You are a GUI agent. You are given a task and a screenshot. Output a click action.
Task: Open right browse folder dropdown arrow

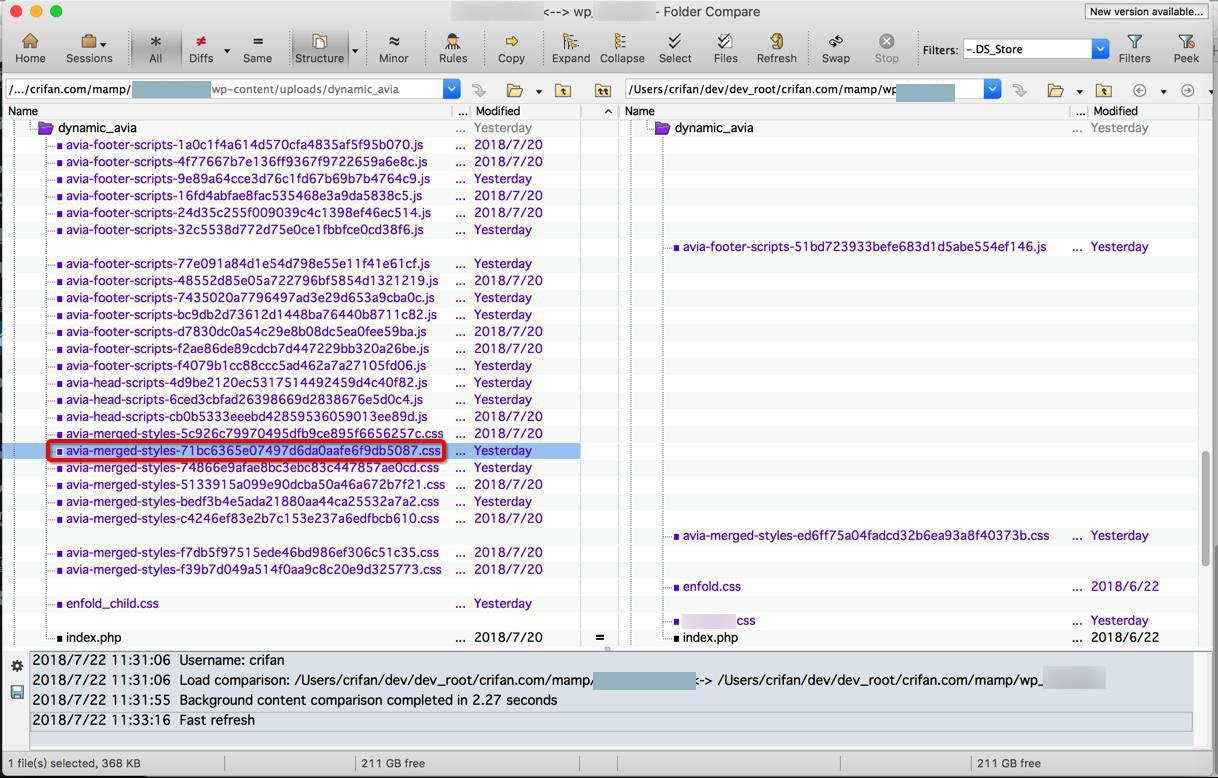1079,91
